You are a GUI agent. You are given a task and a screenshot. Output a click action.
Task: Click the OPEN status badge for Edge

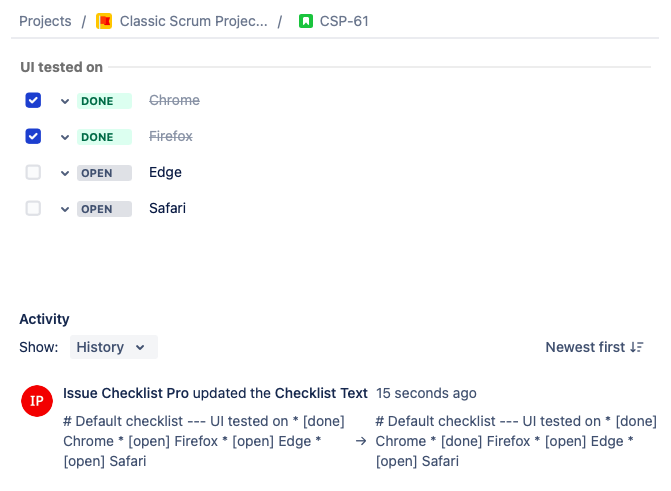click(x=104, y=173)
